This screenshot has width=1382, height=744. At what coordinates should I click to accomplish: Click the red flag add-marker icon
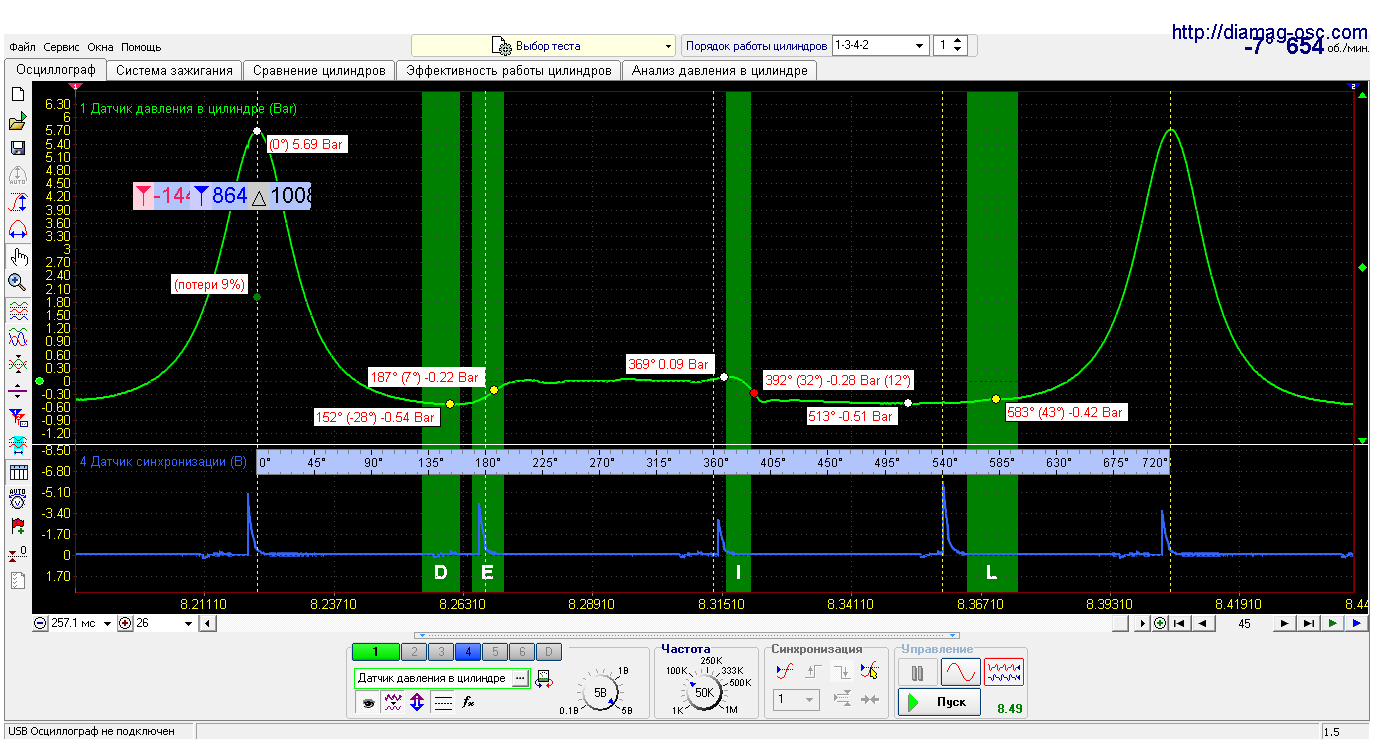(17, 525)
